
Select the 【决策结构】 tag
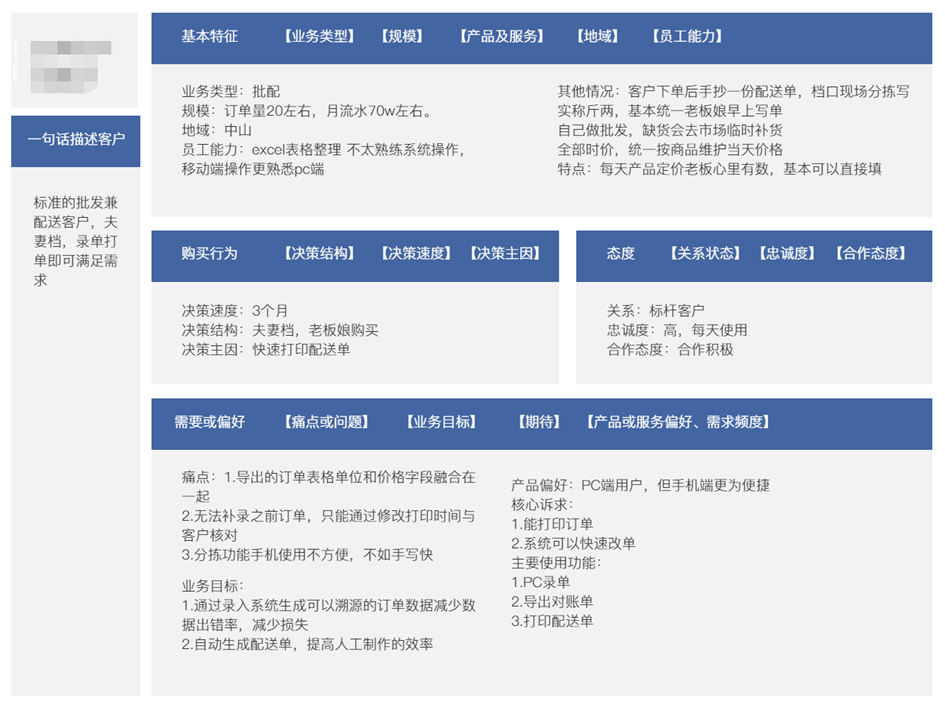319,253
